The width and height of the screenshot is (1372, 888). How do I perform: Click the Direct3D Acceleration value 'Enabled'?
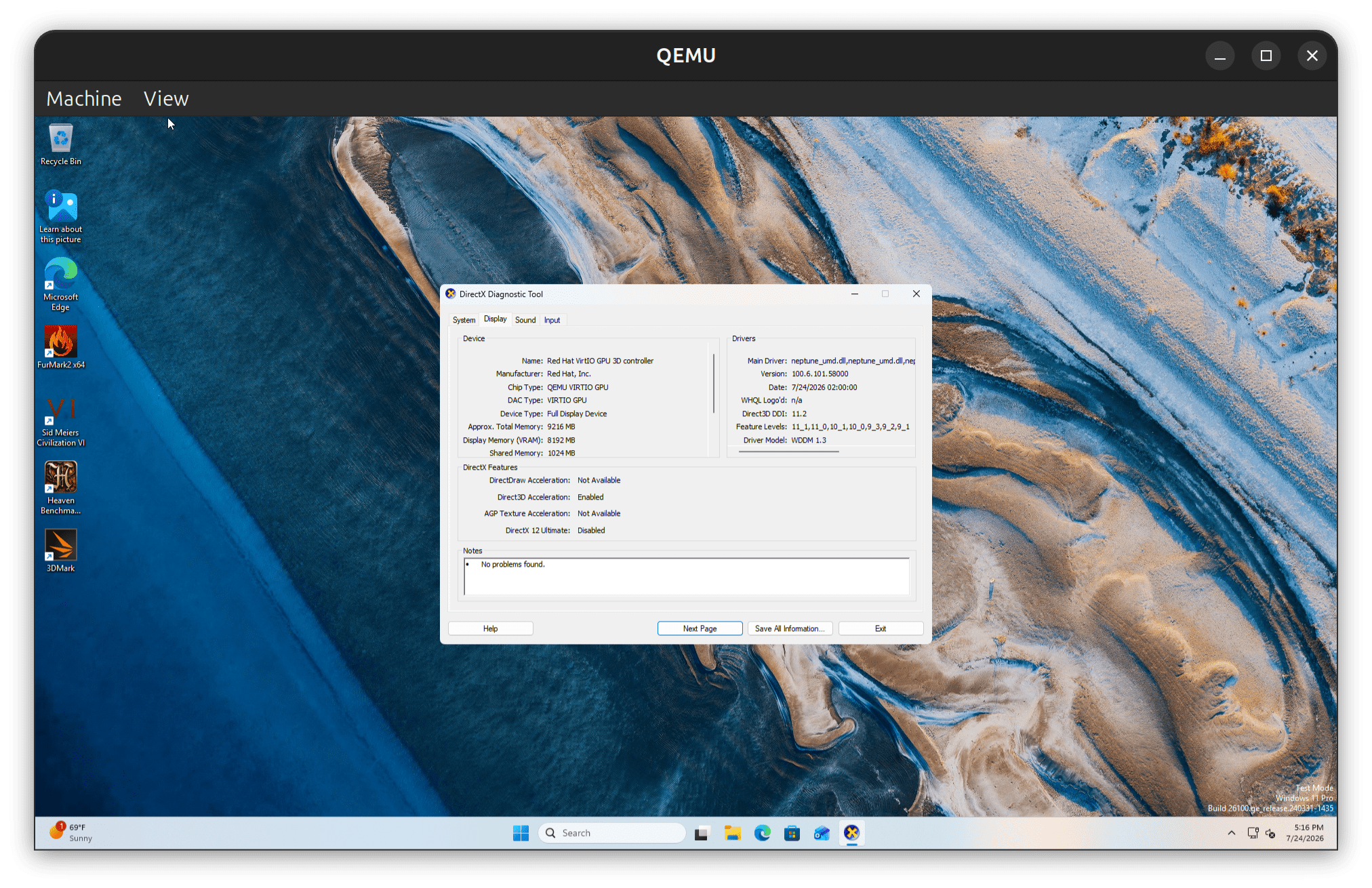590,497
